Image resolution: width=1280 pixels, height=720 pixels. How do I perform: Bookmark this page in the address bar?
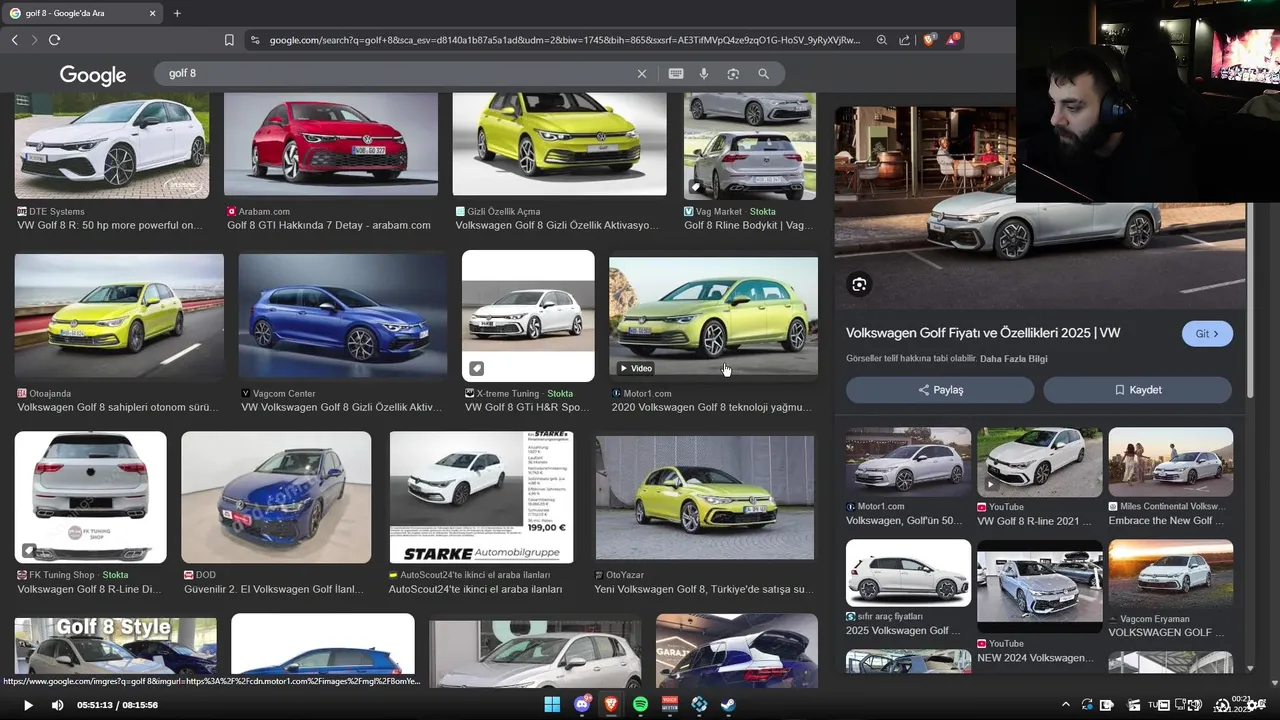click(x=229, y=40)
